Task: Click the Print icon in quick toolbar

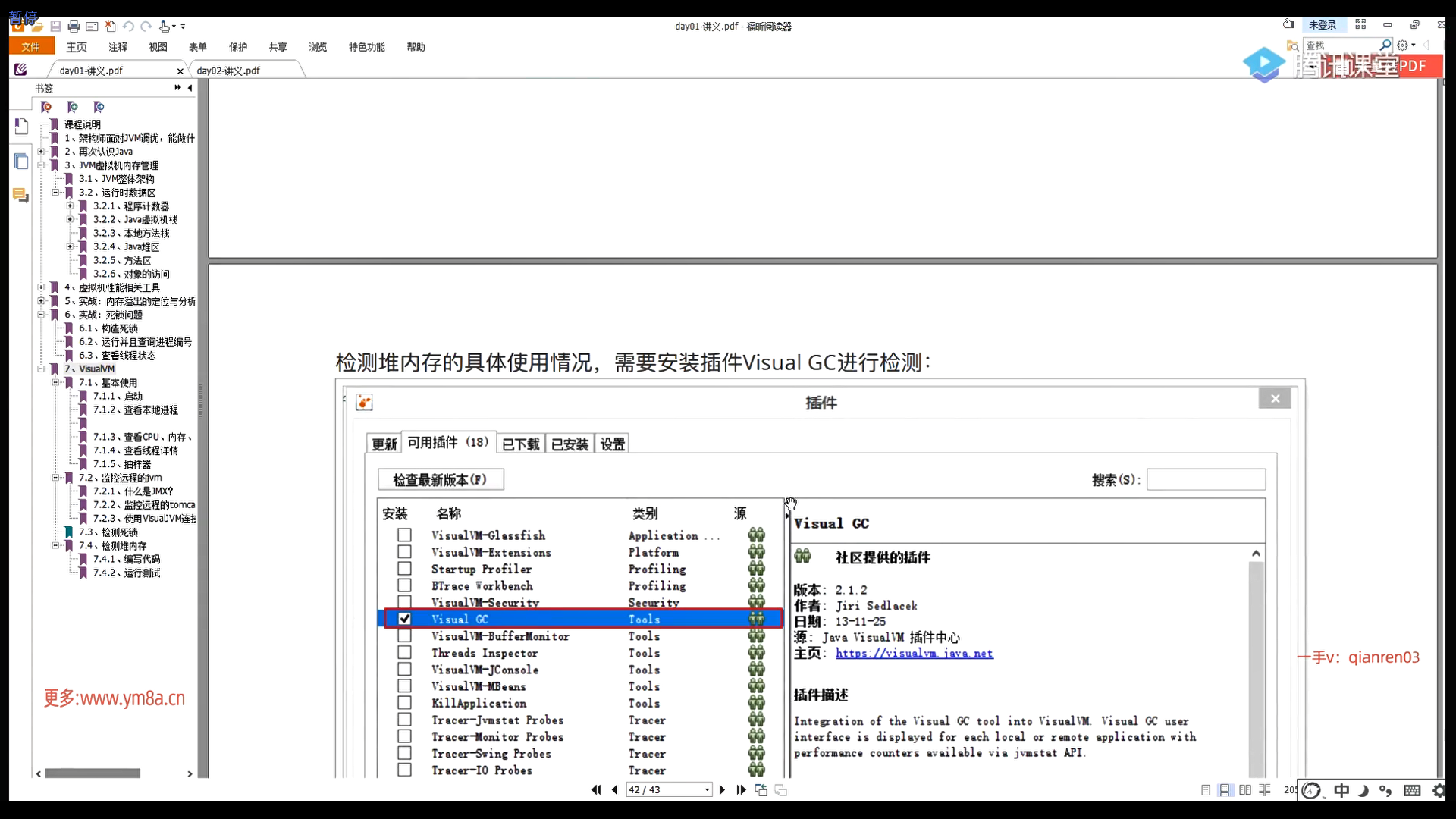Action: click(x=74, y=27)
